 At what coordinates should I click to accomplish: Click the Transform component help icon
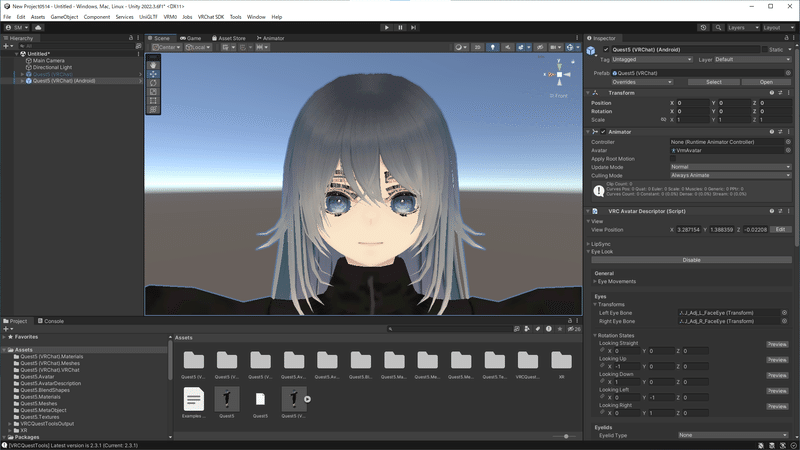click(772, 93)
